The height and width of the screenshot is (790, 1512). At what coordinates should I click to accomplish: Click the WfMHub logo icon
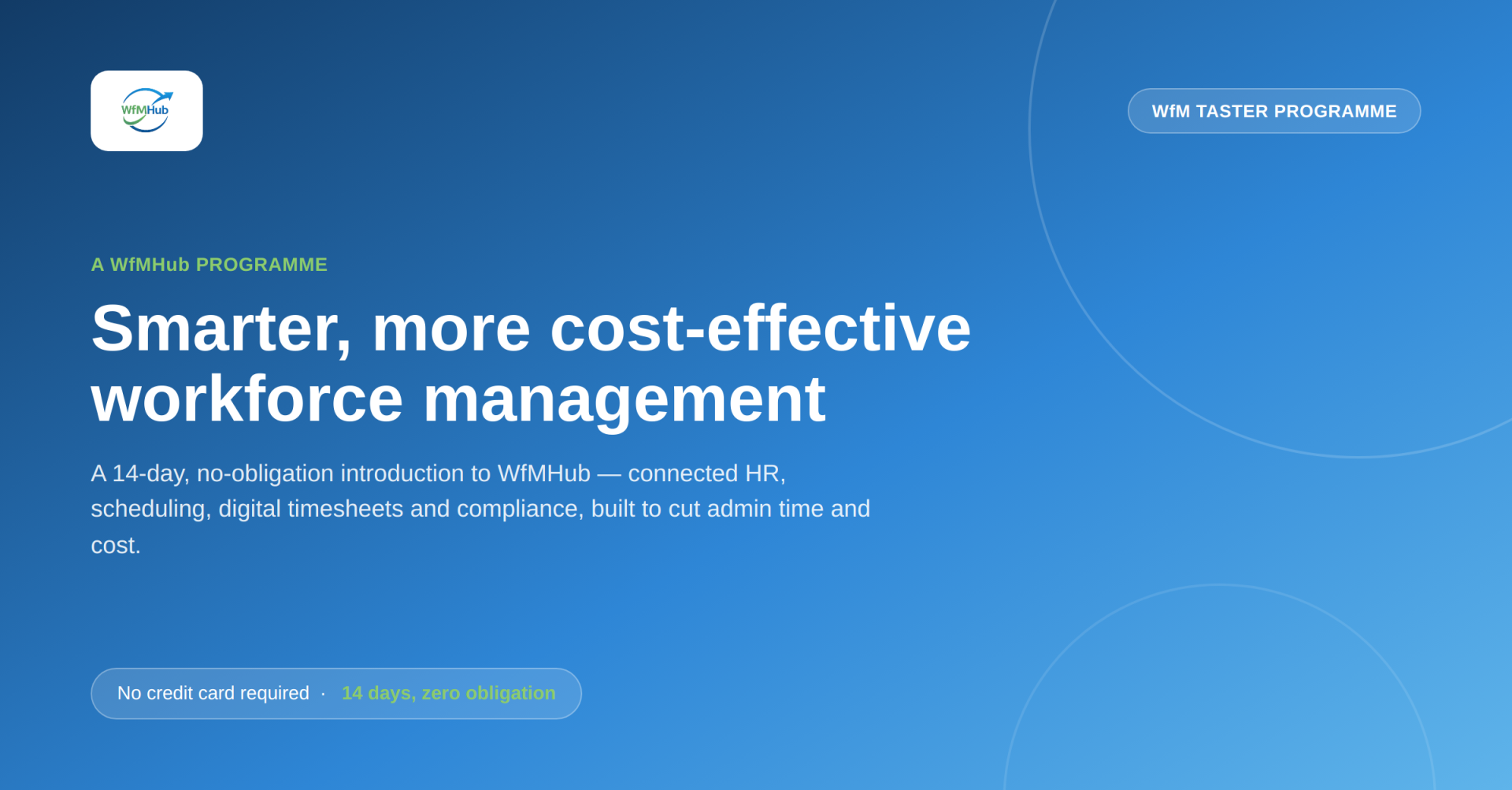(x=146, y=110)
